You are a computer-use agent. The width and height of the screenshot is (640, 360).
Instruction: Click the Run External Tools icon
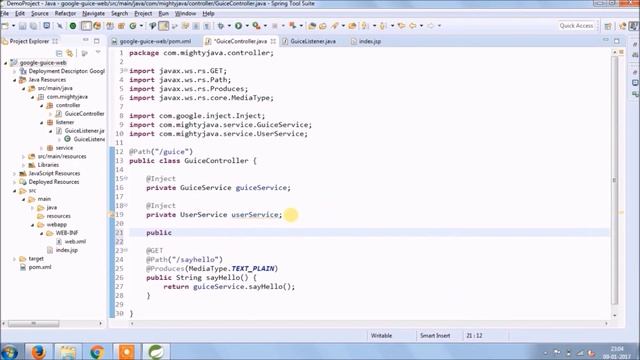tap(256, 26)
